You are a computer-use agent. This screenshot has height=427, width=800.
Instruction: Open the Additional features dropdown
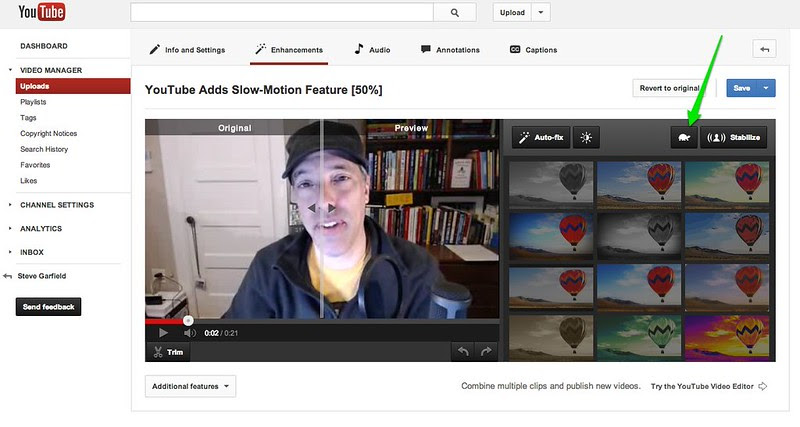[190, 386]
